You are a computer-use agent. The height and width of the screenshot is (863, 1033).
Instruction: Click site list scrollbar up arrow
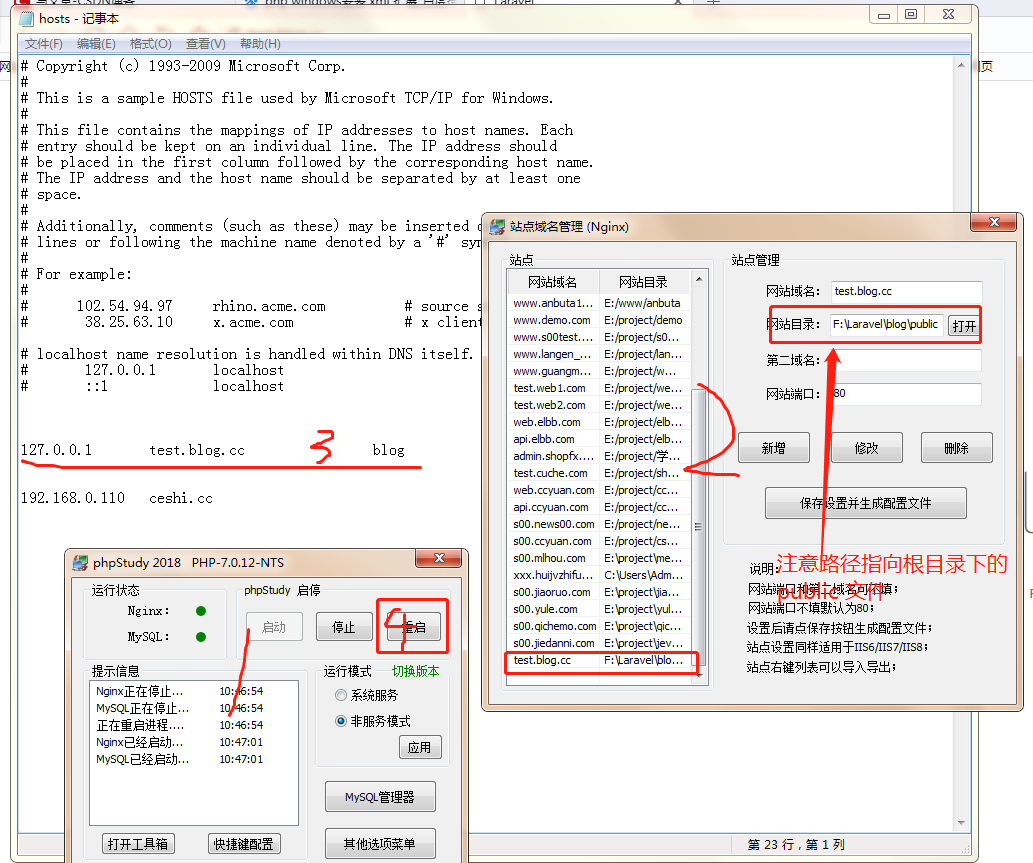point(699,280)
